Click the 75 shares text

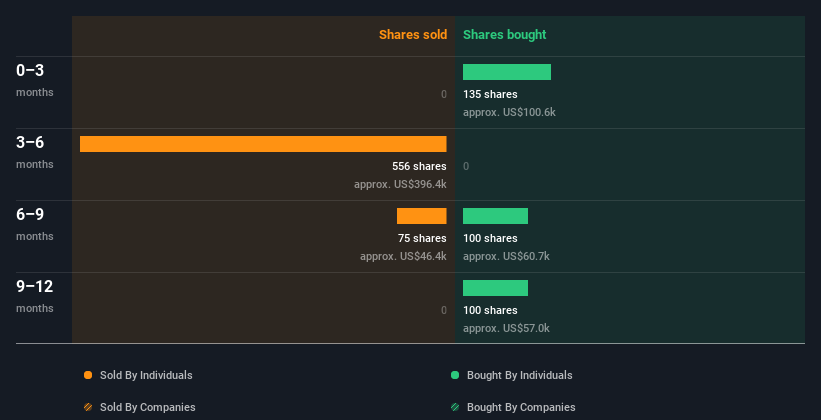(422, 238)
